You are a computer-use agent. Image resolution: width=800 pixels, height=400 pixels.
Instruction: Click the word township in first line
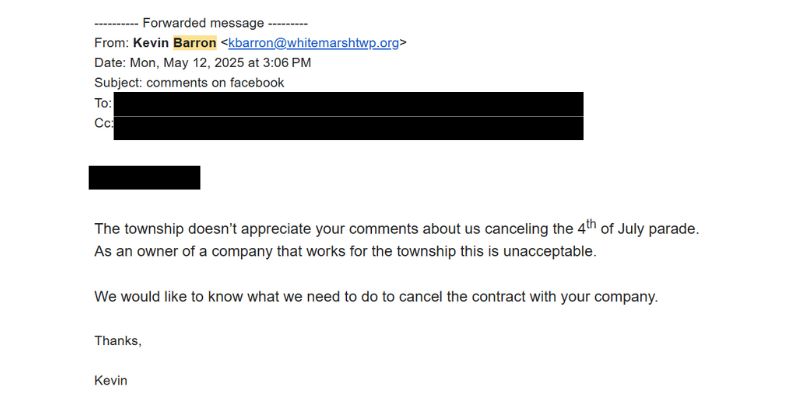tap(154, 229)
